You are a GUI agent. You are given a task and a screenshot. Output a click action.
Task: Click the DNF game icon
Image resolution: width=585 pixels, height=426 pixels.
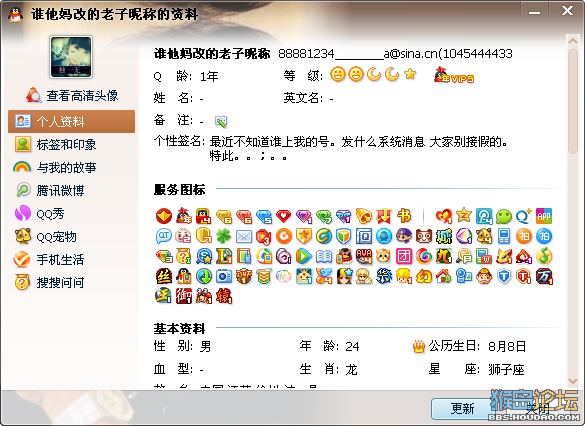click(244, 276)
